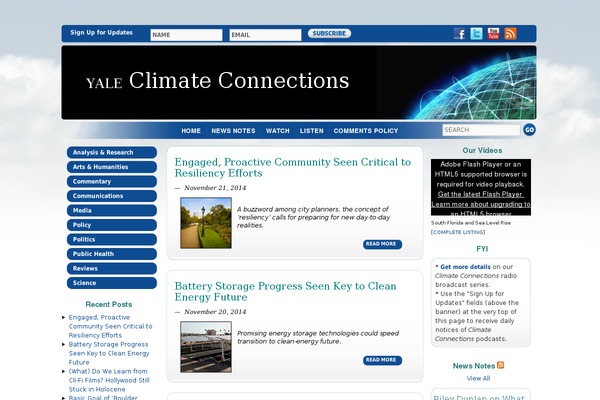The image size is (600, 400).
Task: Select the Media category
Action: coord(112,211)
